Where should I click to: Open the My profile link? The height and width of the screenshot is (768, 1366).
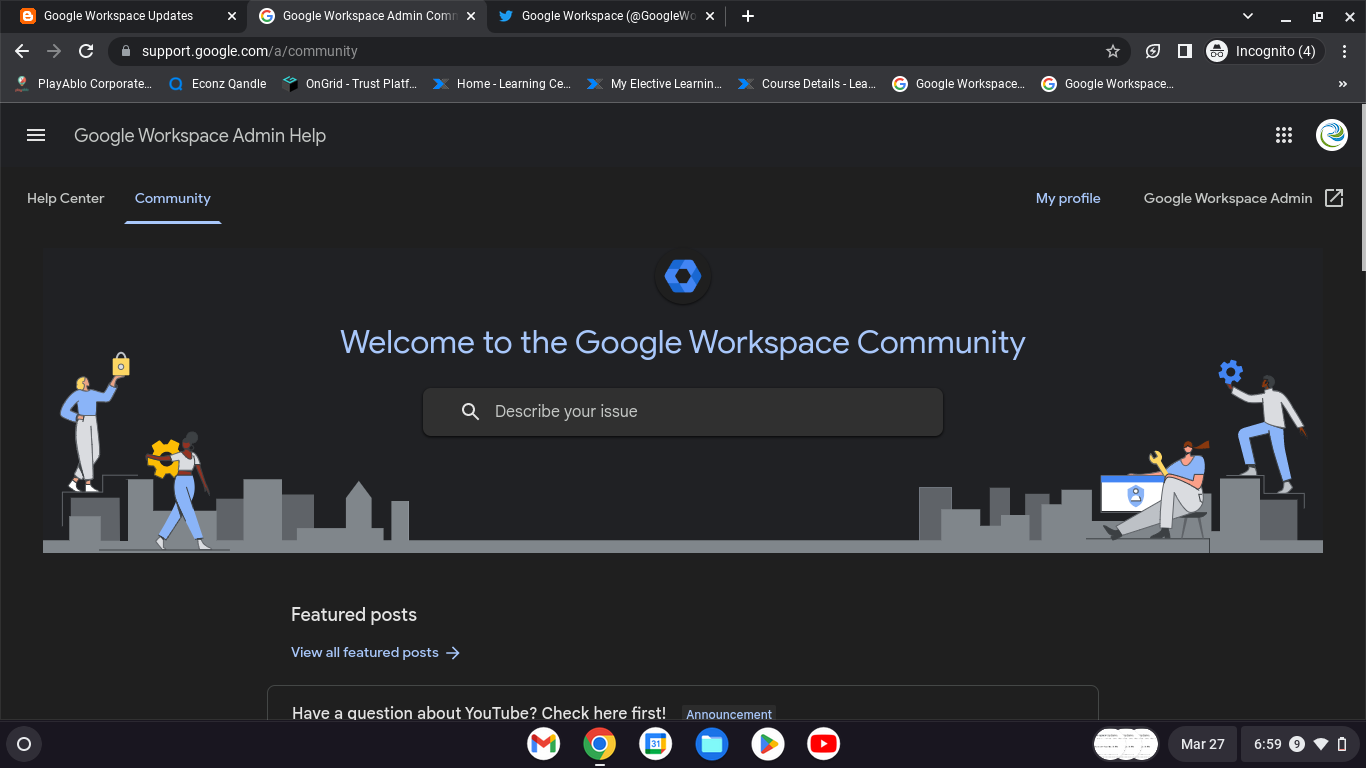(1068, 198)
